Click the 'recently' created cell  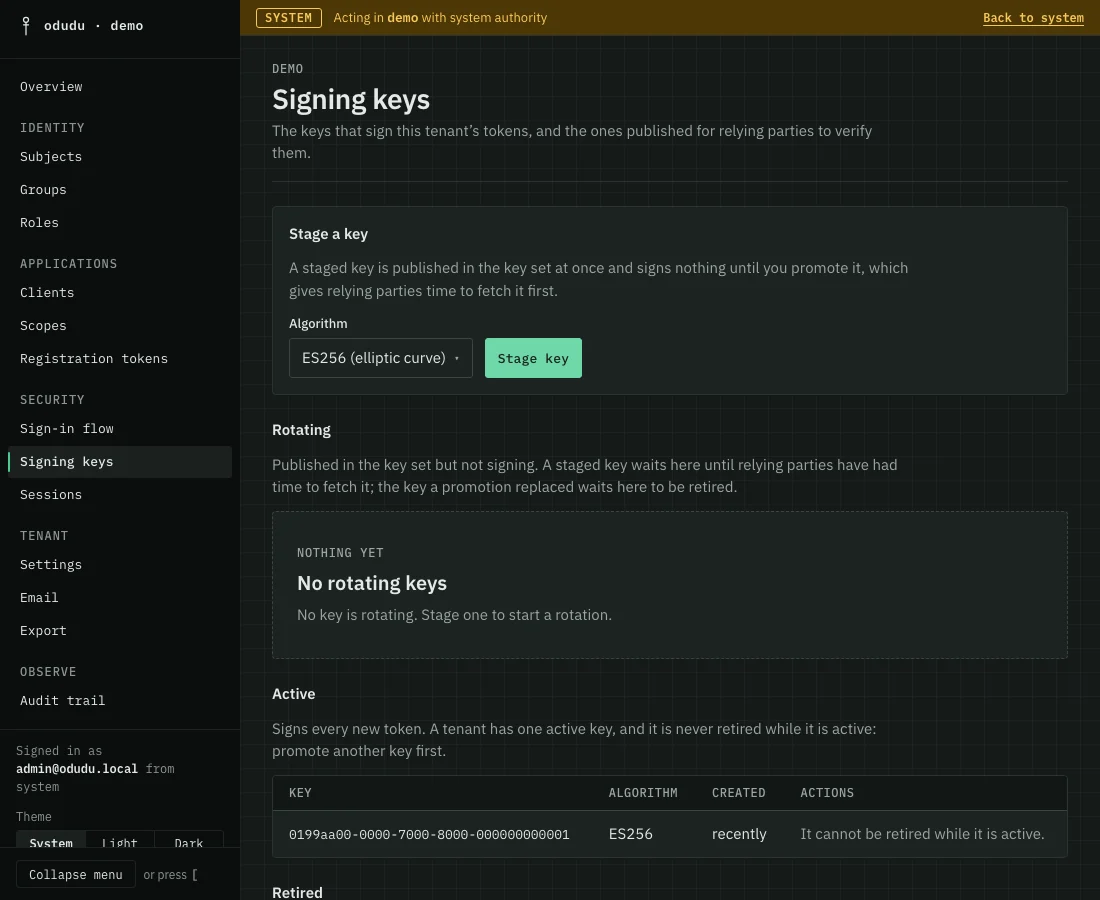point(739,834)
